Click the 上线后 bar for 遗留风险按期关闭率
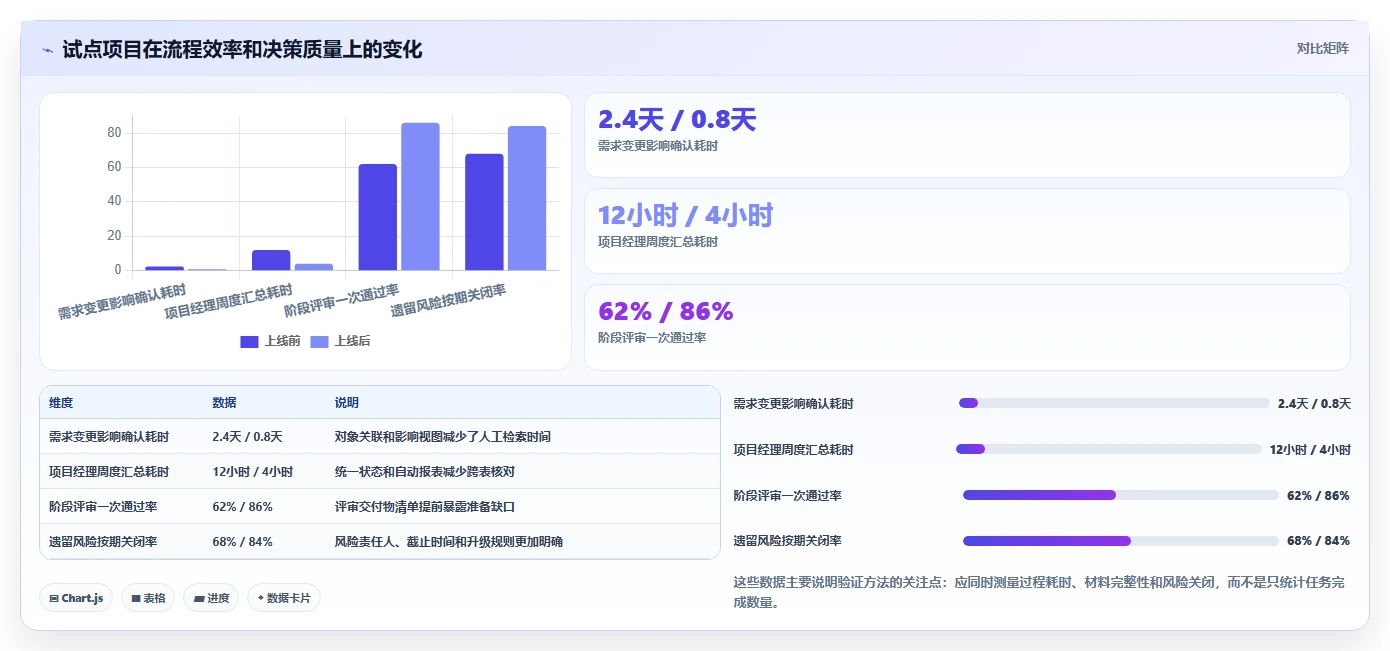The image size is (1390, 651). point(527,198)
